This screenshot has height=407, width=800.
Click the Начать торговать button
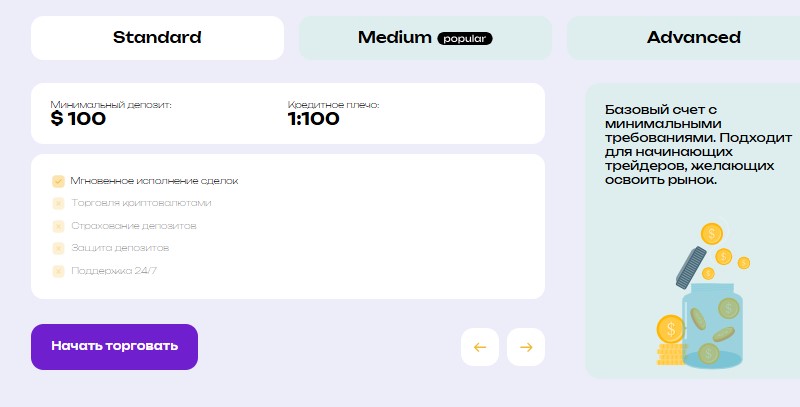pyautogui.click(x=114, y=347)
